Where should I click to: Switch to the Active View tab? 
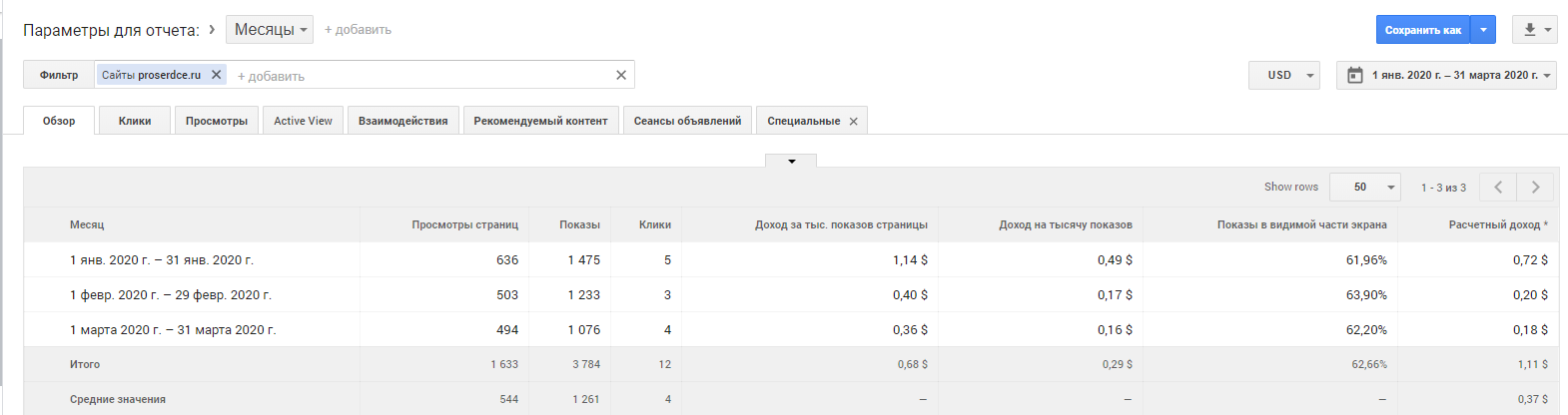(x=303, y=121)
